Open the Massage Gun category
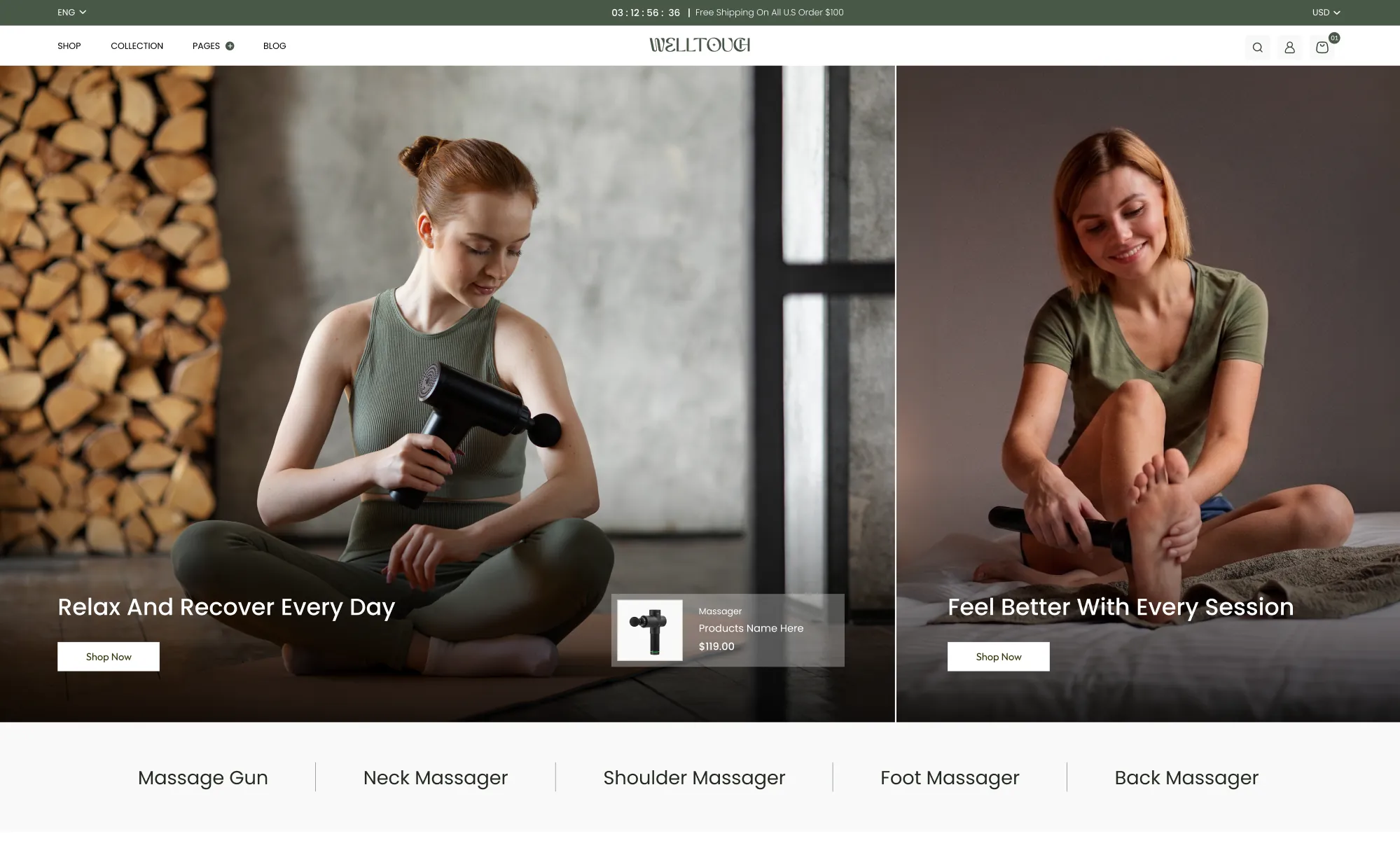Image resolution: width=1400 pixels, height=855 pixels. [x=203, y=778]
